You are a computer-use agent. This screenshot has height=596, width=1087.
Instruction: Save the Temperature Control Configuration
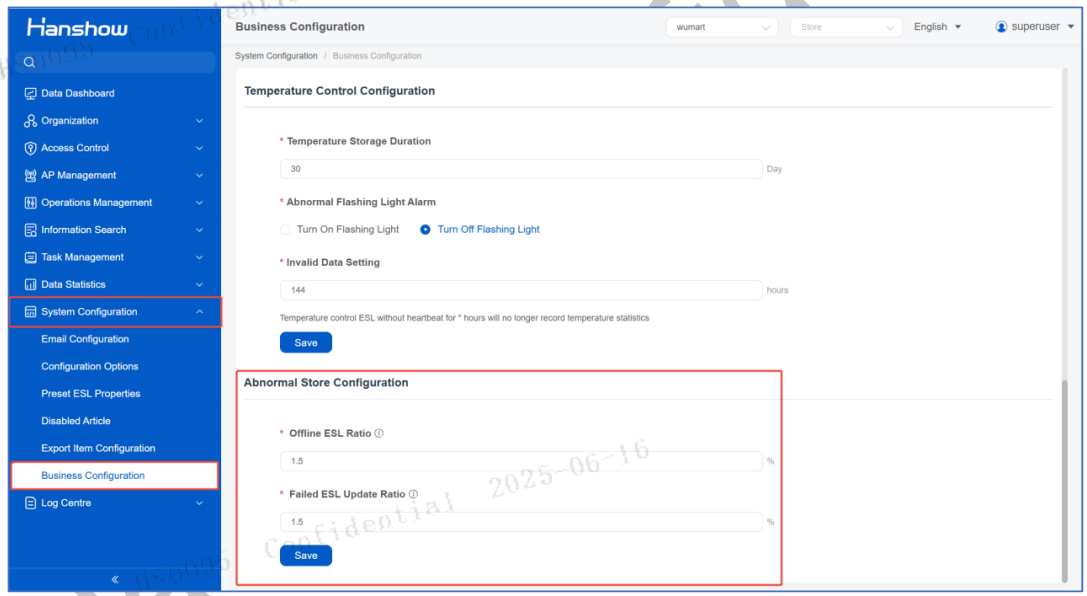click(306, 342)
